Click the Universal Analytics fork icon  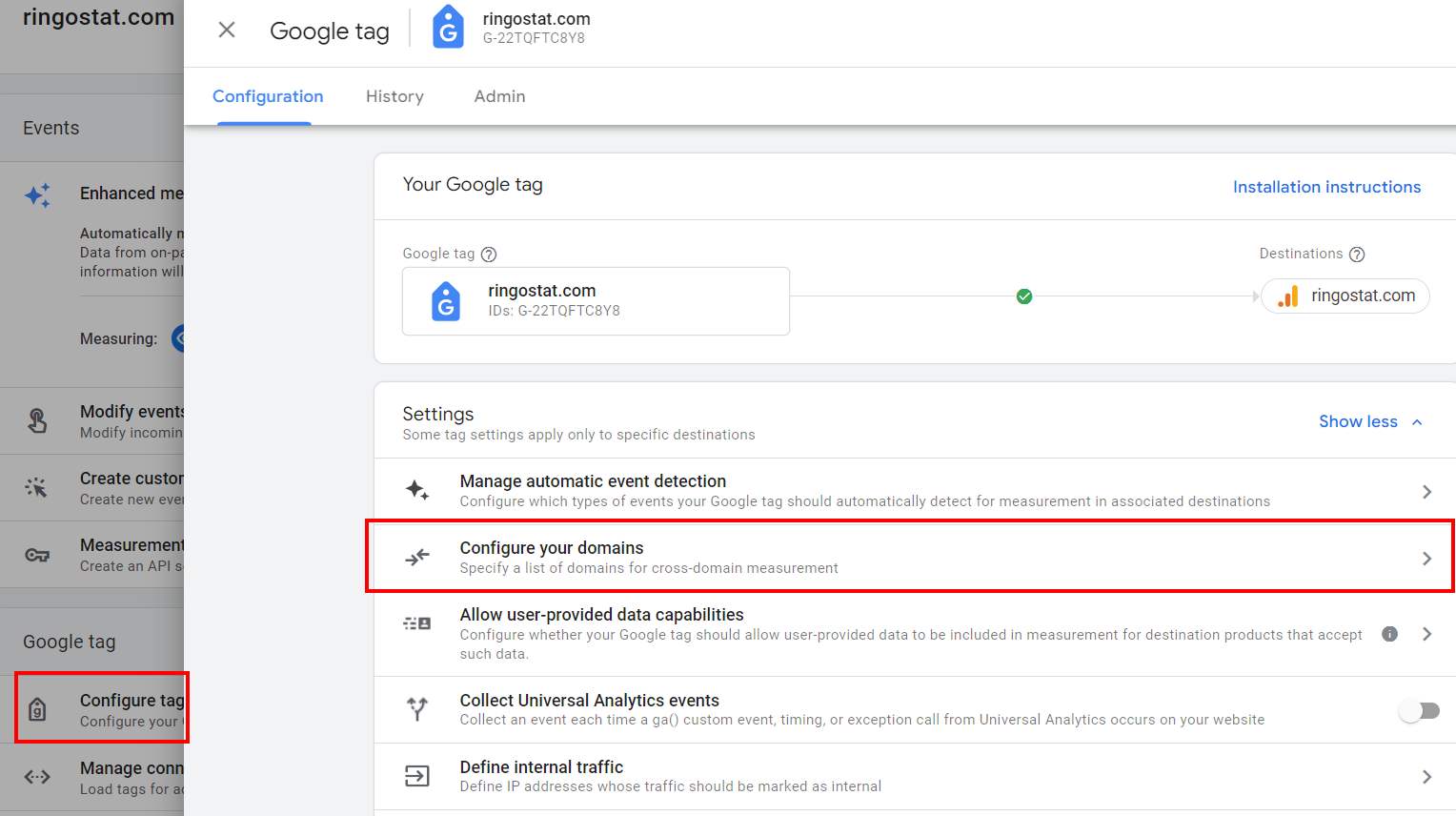coord(417,709)
